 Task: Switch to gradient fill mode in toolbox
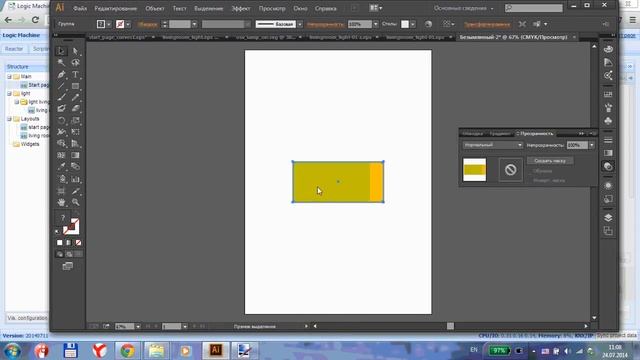click(x=69, y=242)
